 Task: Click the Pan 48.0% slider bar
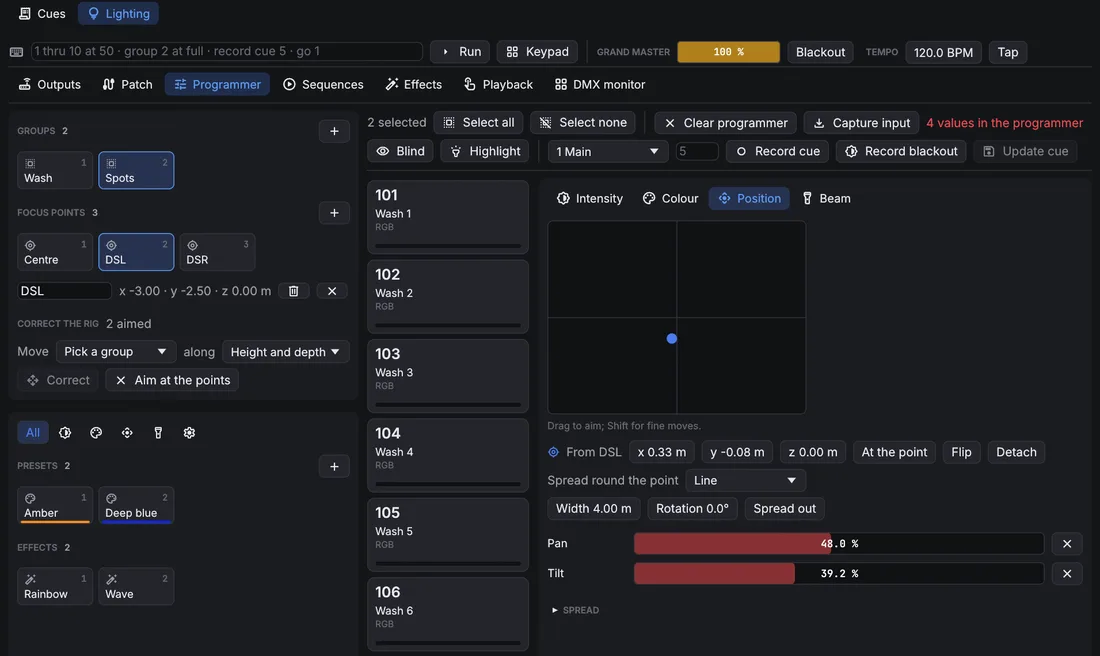(x=838, y=544)
